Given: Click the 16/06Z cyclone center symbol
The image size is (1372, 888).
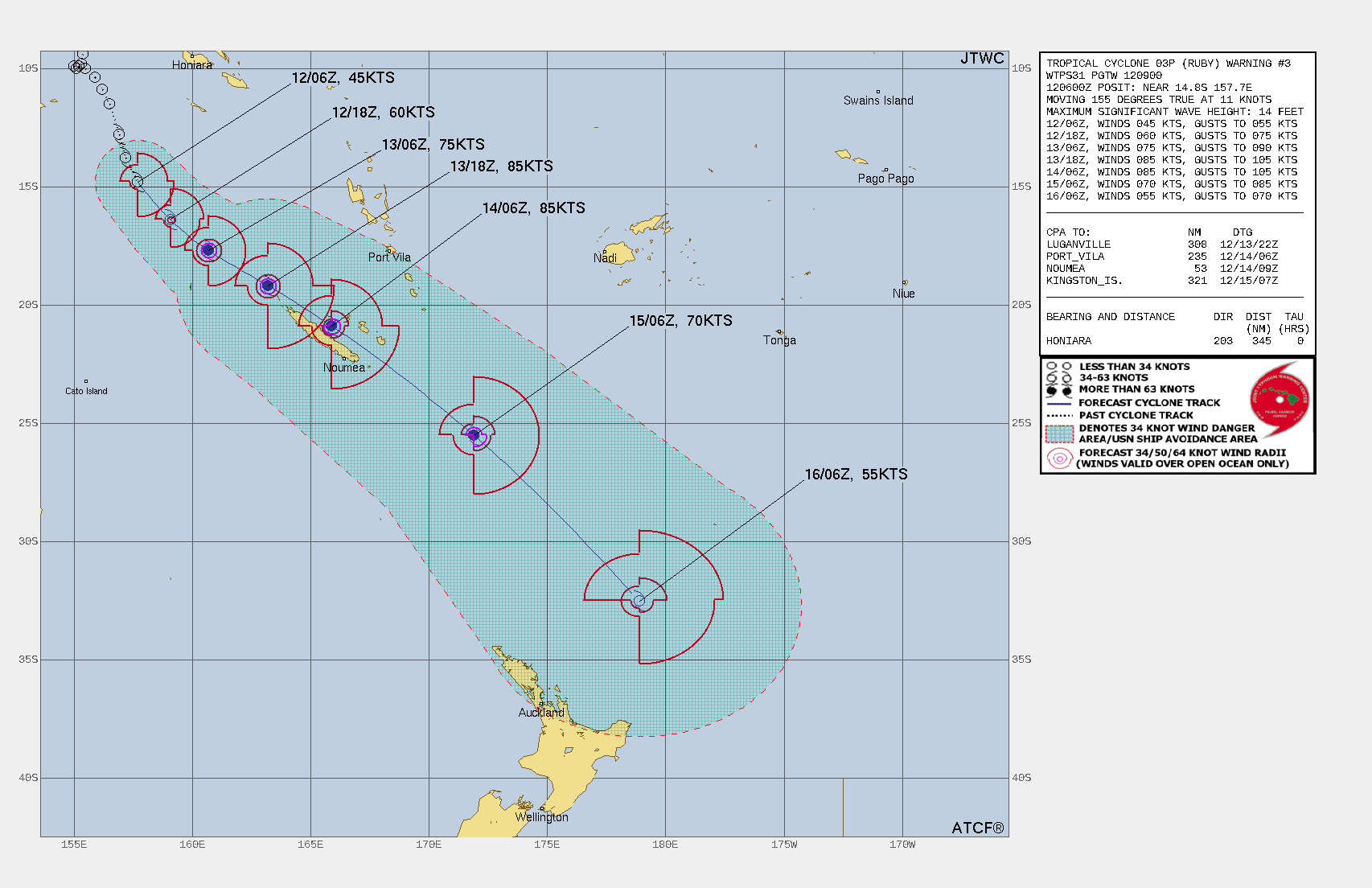Looking at the screenshot, I should pos(639,601).
